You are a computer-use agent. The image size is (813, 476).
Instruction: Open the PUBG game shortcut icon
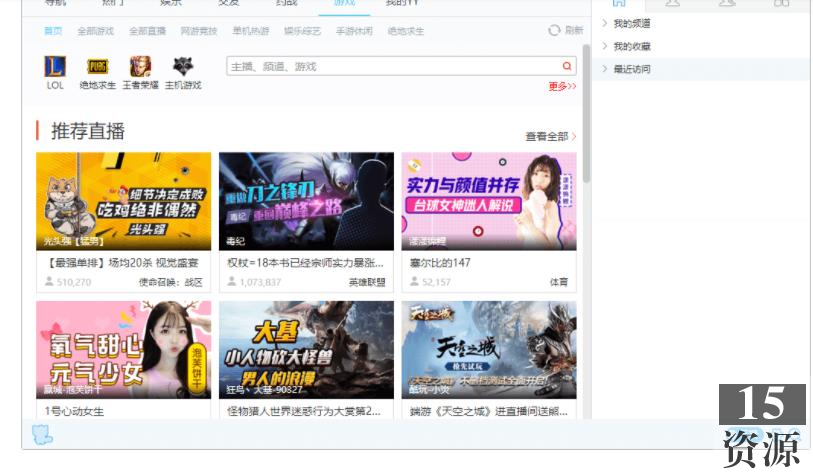[97, 66]
